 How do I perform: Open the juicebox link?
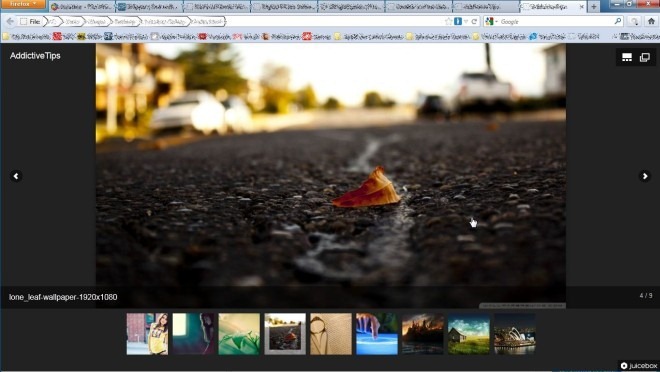pyautogui.click(x=639, y=365)
